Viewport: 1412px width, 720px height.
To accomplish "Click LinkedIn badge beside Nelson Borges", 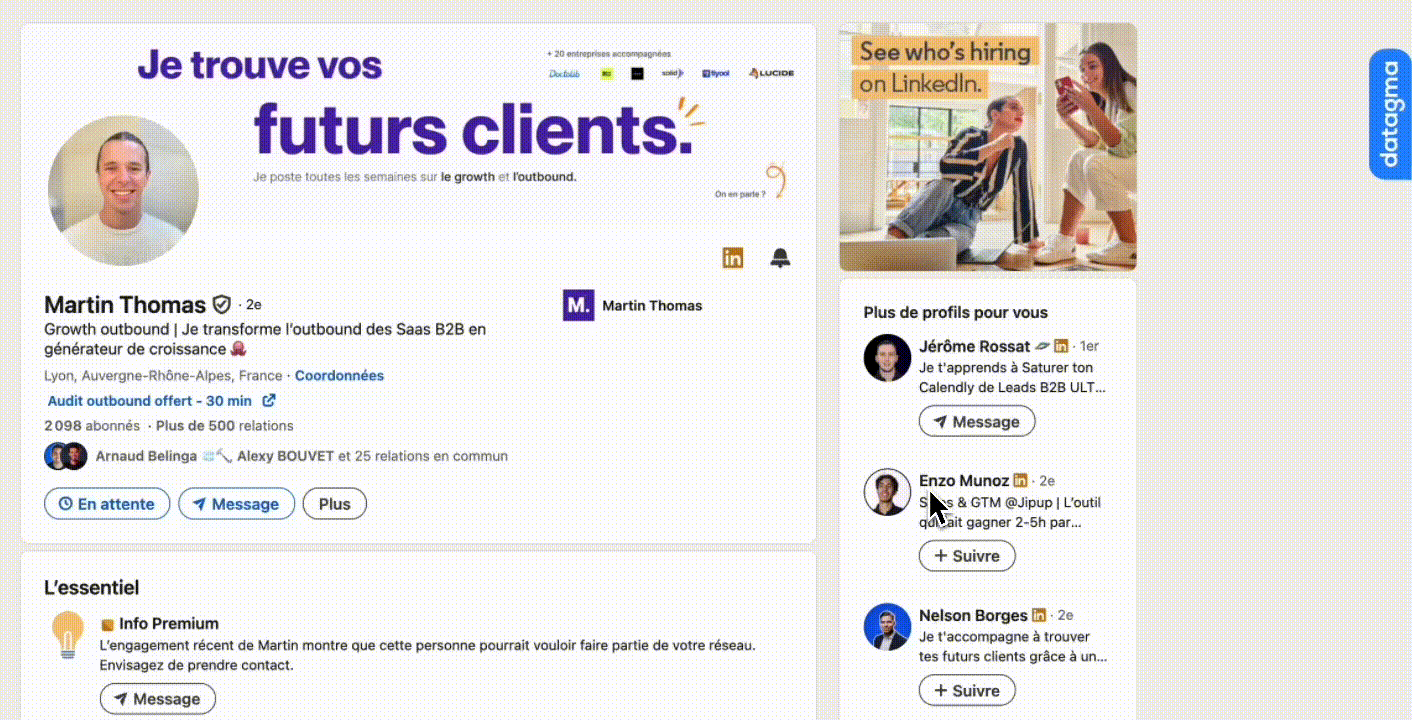I will pyautogui.click(x=1039, y=615).
